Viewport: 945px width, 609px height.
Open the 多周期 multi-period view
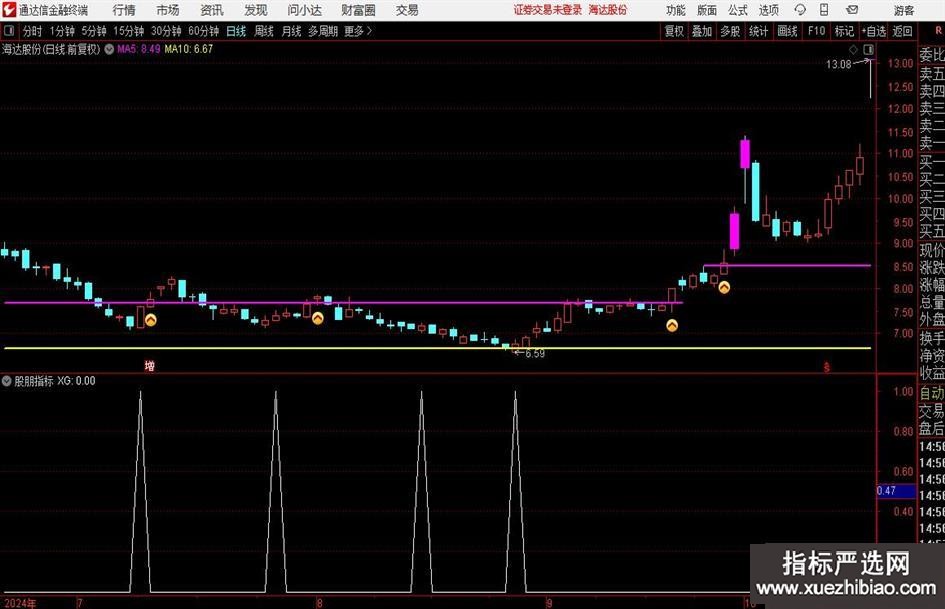(322, 31)
